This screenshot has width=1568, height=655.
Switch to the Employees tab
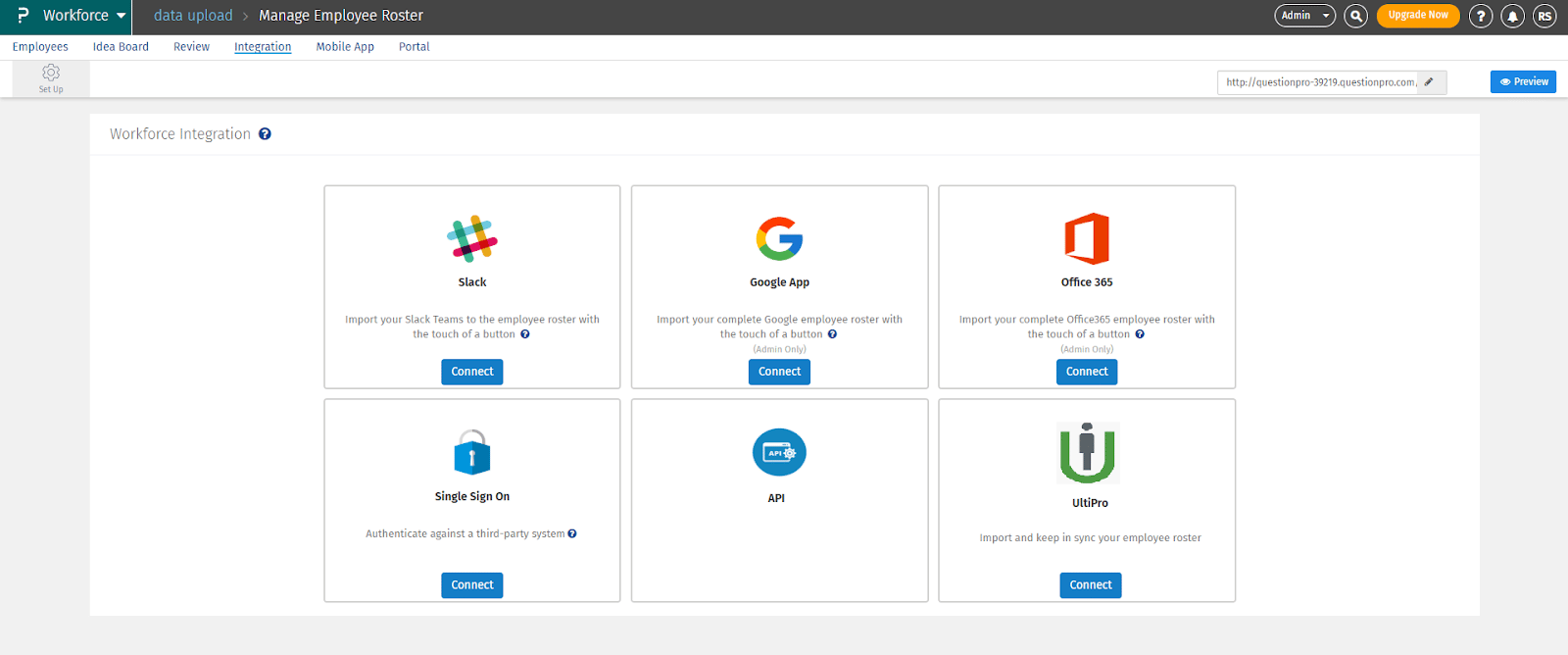pyautogui.click(x=40, y=47)
